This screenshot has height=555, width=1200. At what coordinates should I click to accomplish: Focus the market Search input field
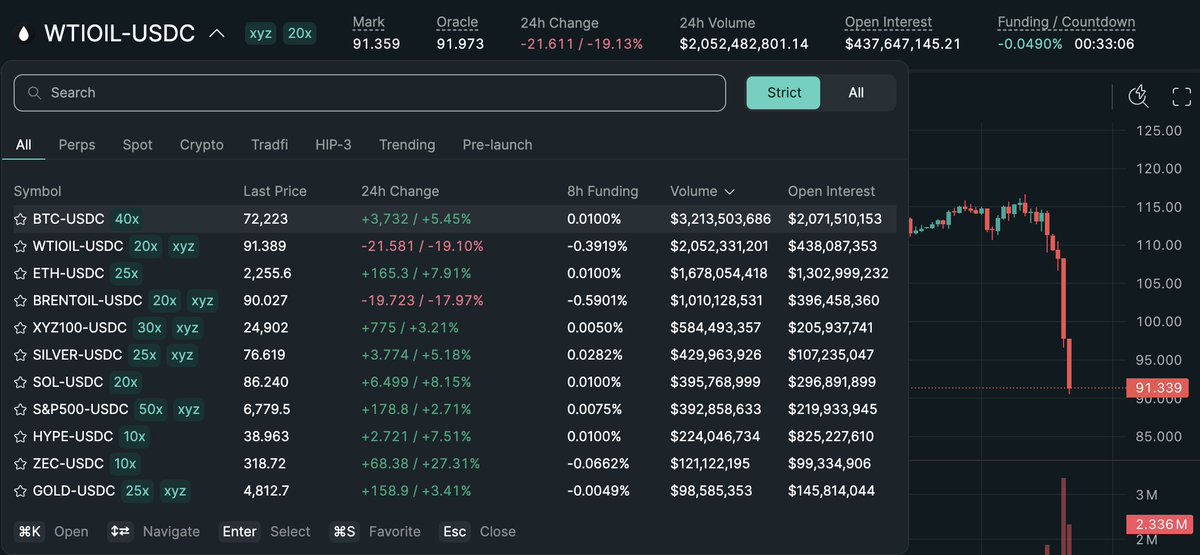coord(370,93)
